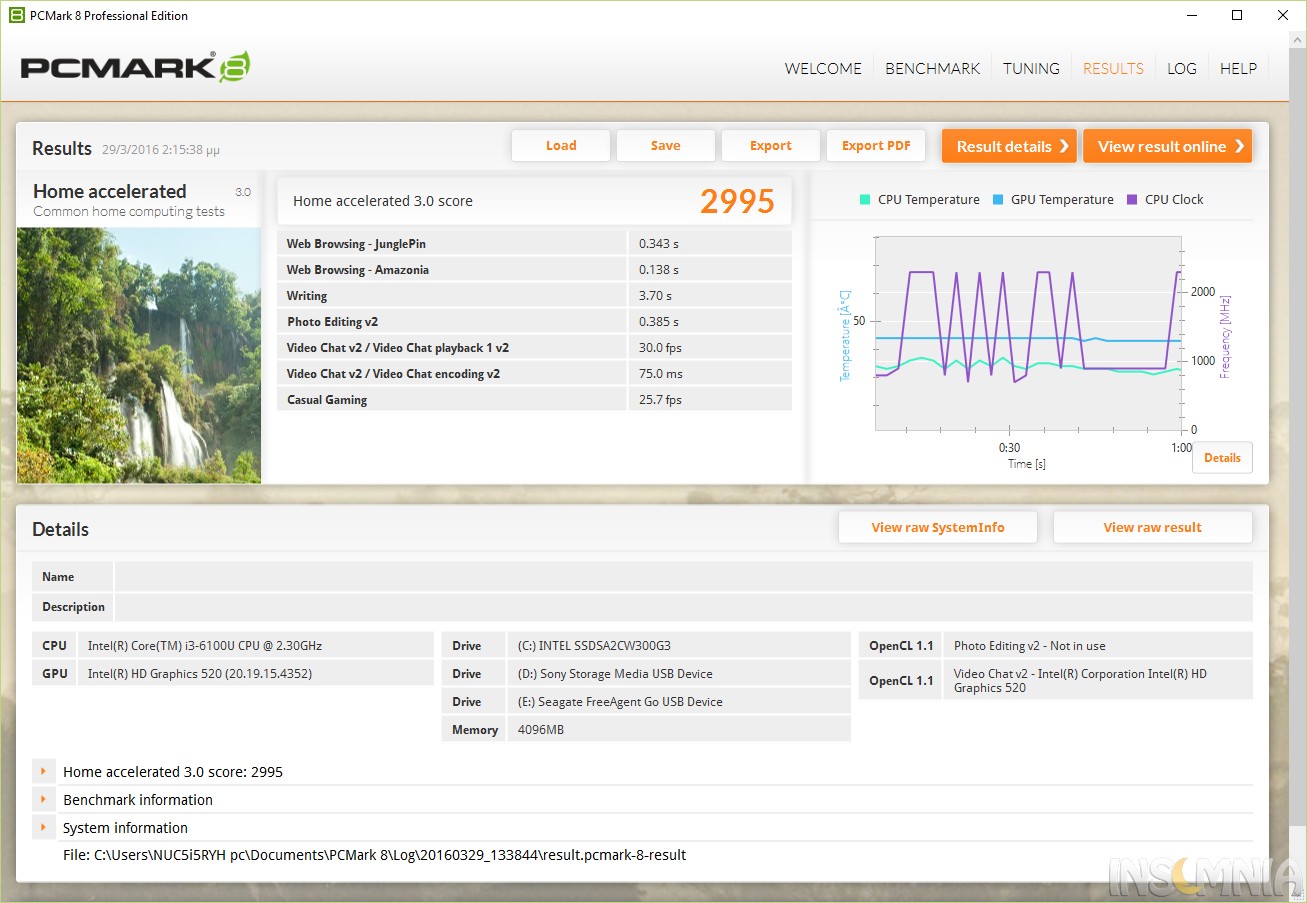Viewport: 1307px width, 903px height.
Task: Click the result file path text
Action: 374,855
